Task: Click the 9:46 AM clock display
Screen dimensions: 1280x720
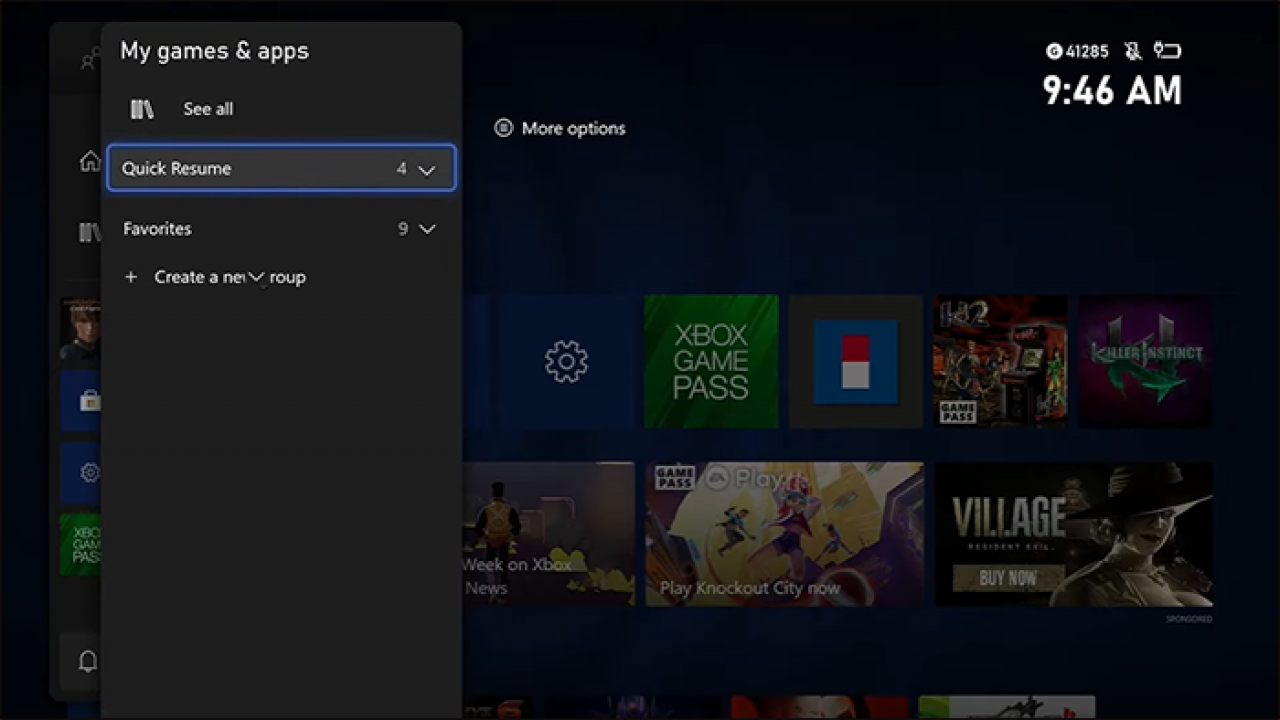Action: coord(1111,91)
